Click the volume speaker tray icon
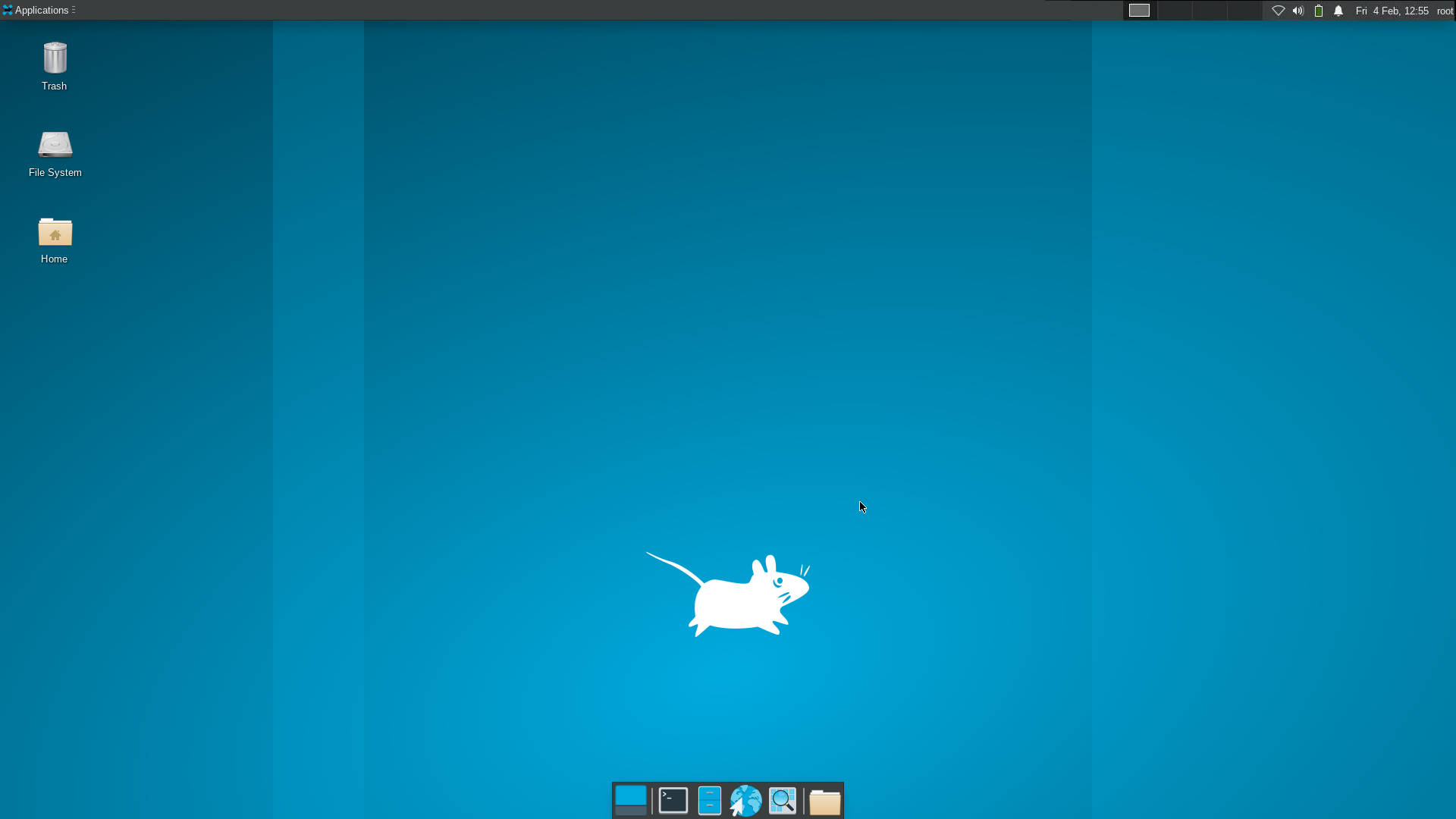This screenshot has width=1456, height=819. 1298,11
